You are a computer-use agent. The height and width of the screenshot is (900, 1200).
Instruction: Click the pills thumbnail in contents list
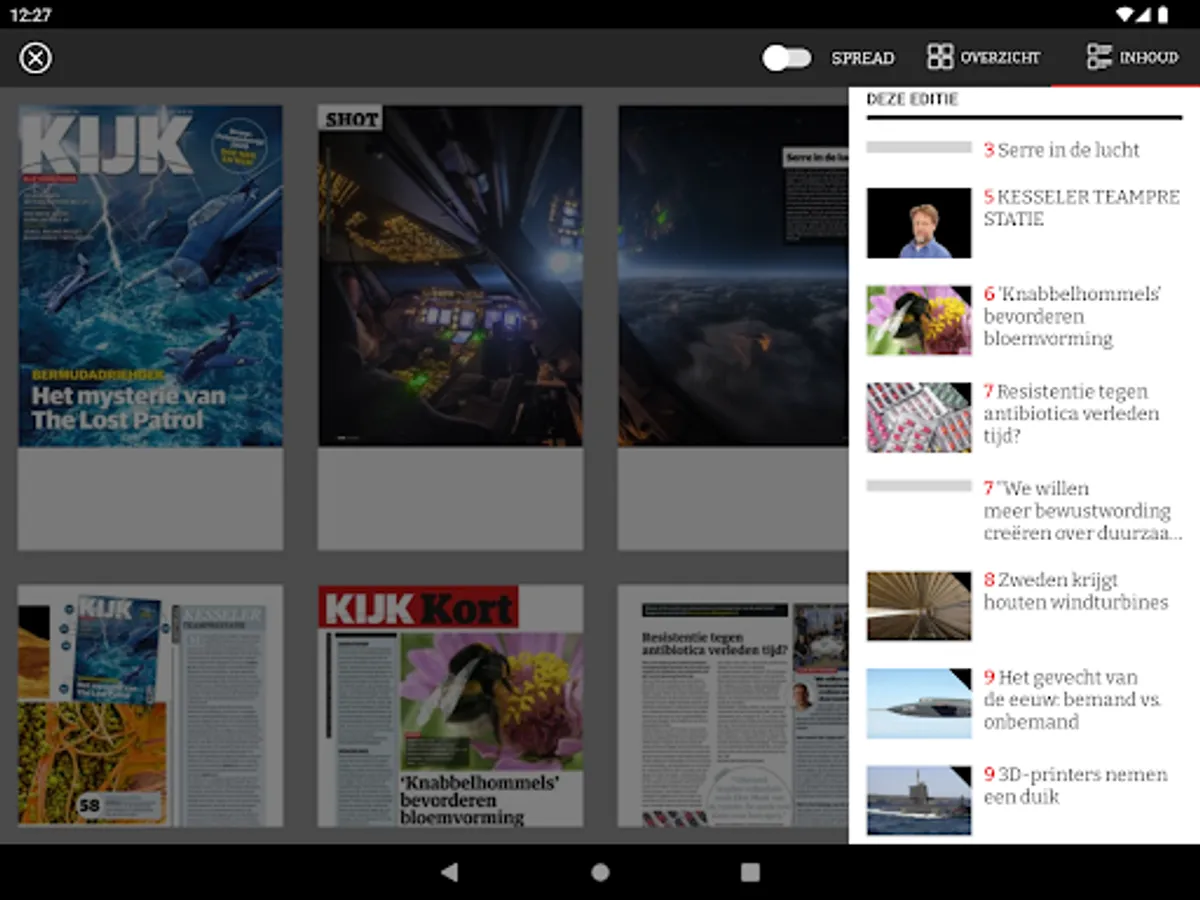[x=919, y=417]
